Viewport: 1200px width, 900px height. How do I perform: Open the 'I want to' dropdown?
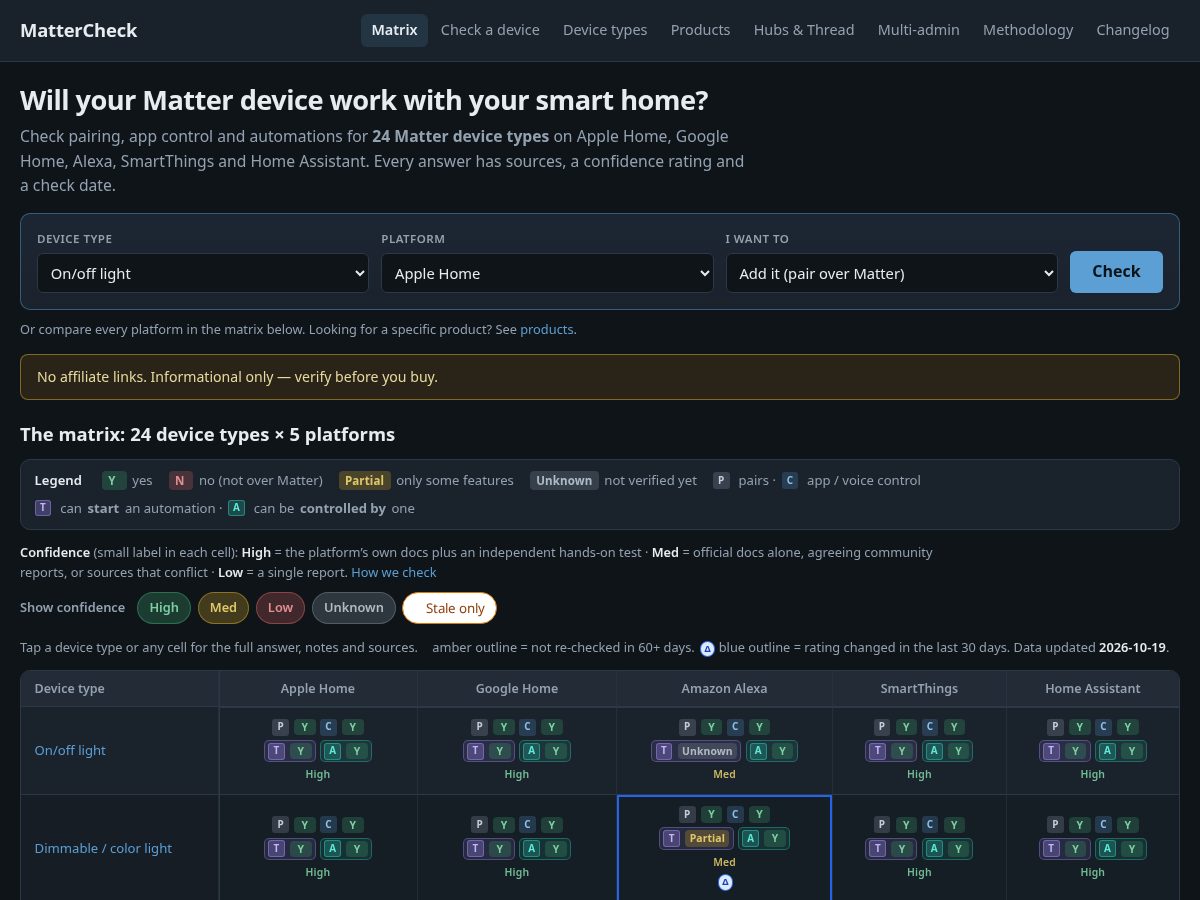(x=891, y=273)
